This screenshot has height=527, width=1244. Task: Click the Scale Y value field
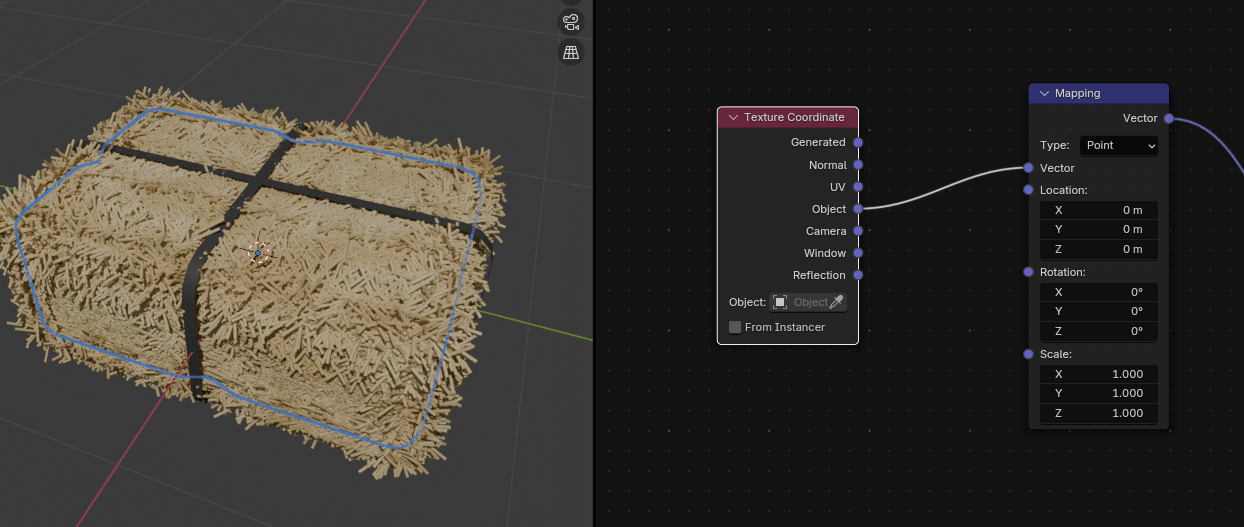point(1098,393)
